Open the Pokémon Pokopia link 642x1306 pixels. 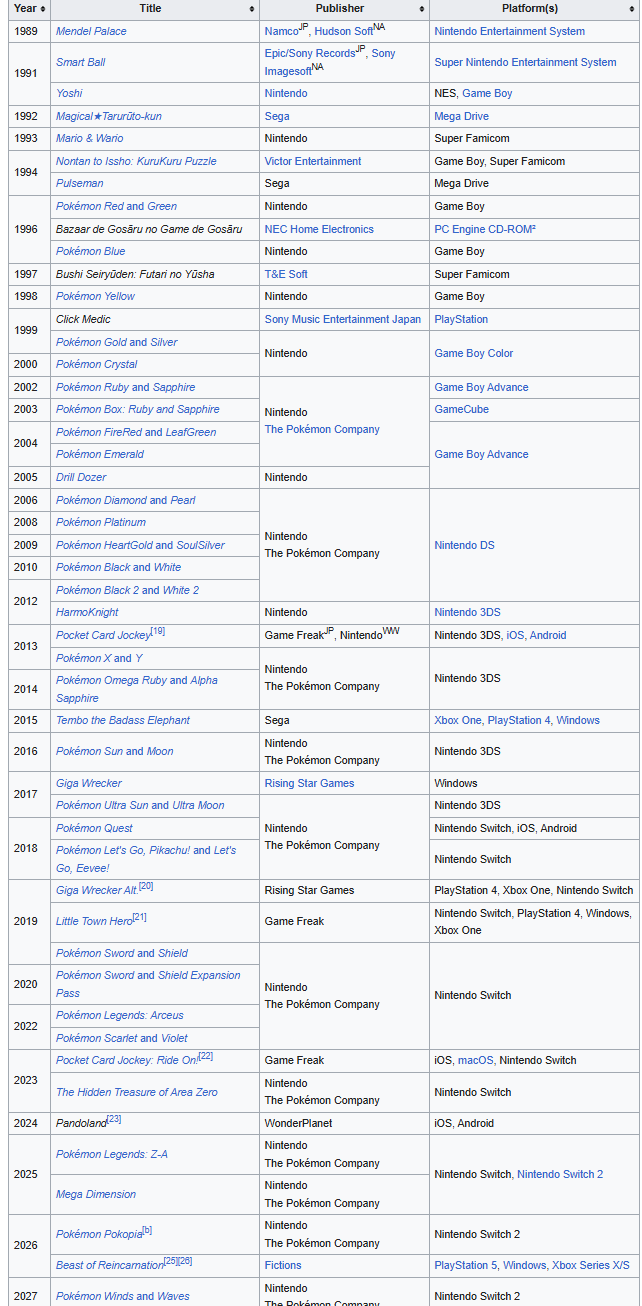point(99,1234)
